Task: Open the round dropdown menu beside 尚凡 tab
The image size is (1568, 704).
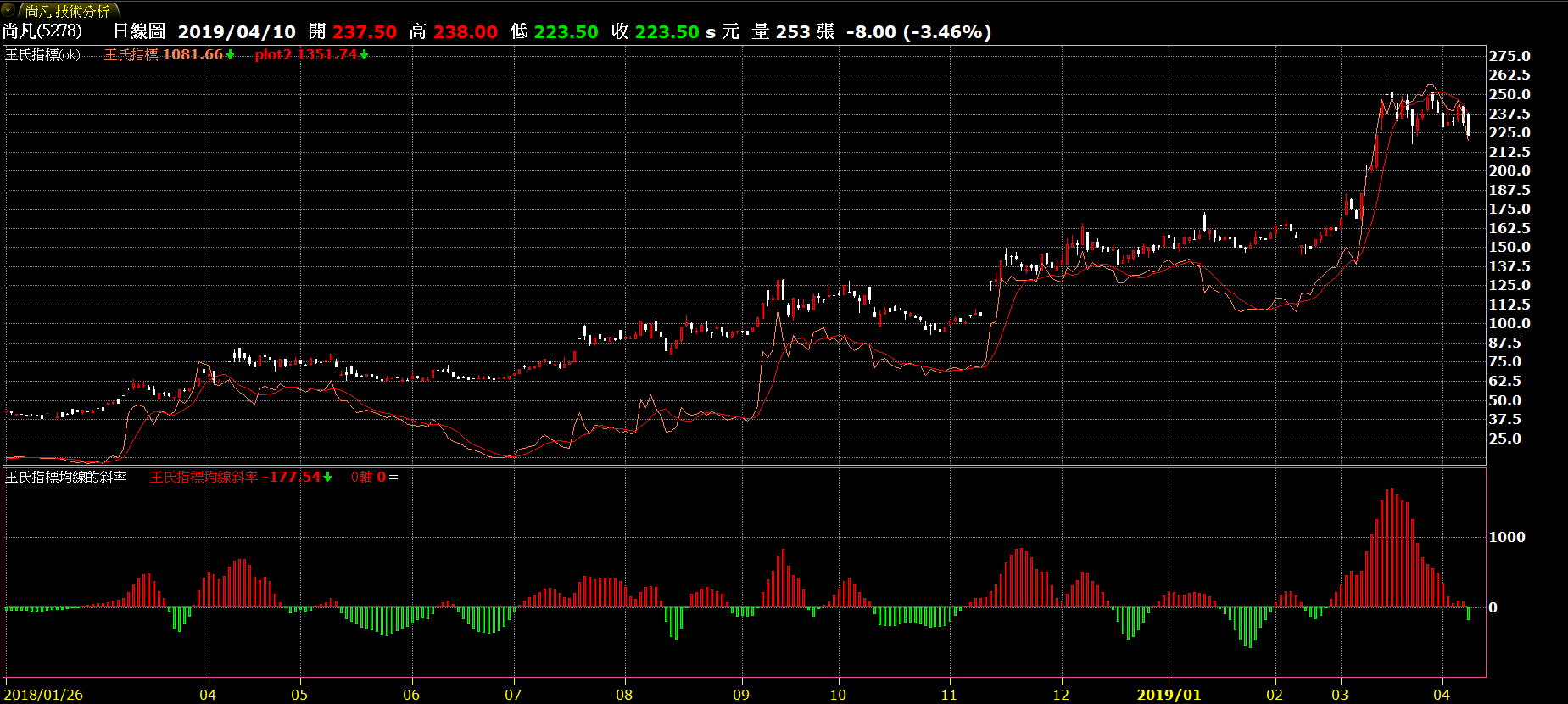Action: pos(8,10)
